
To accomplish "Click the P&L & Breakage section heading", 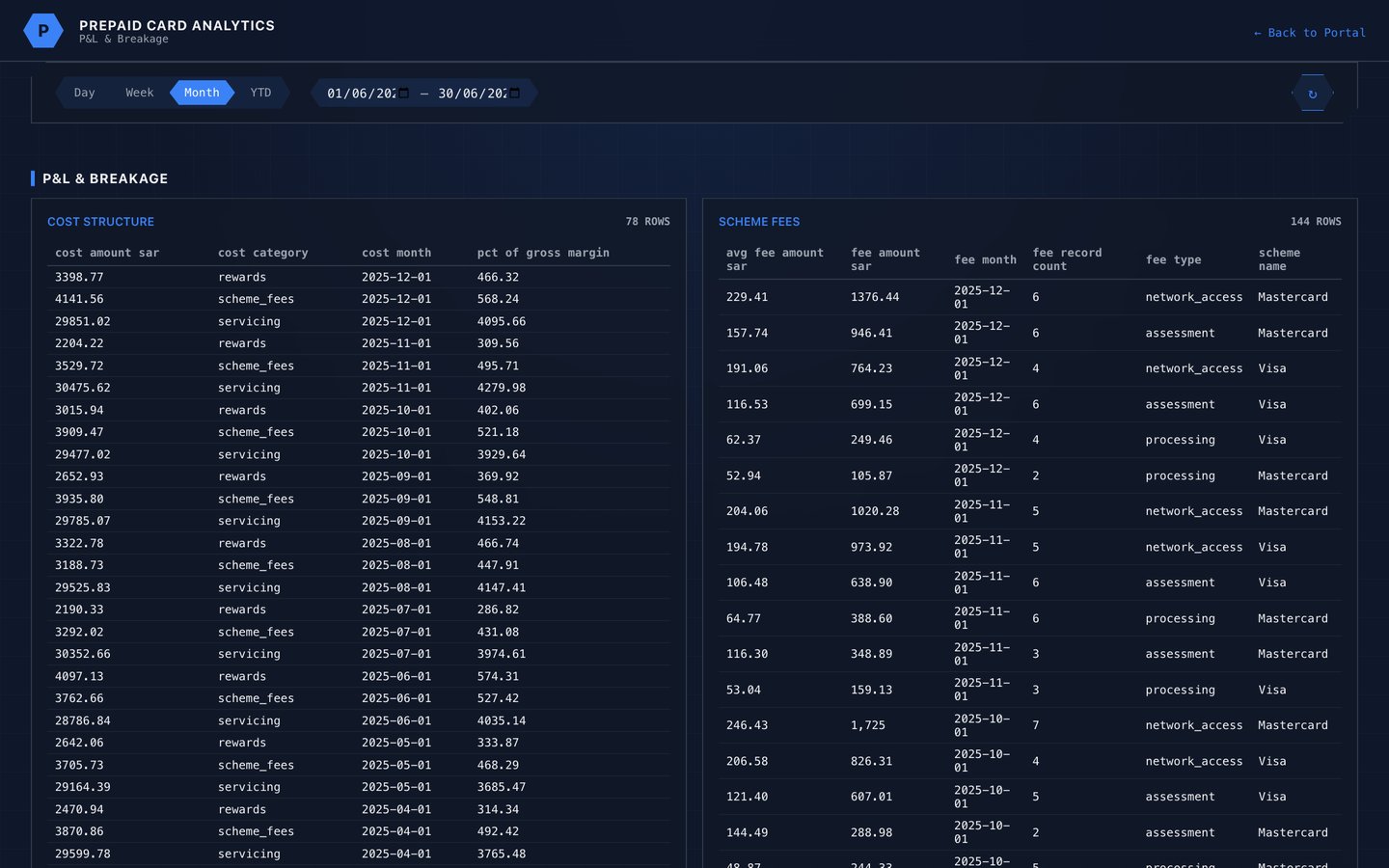I will click(x=105, y=178).
